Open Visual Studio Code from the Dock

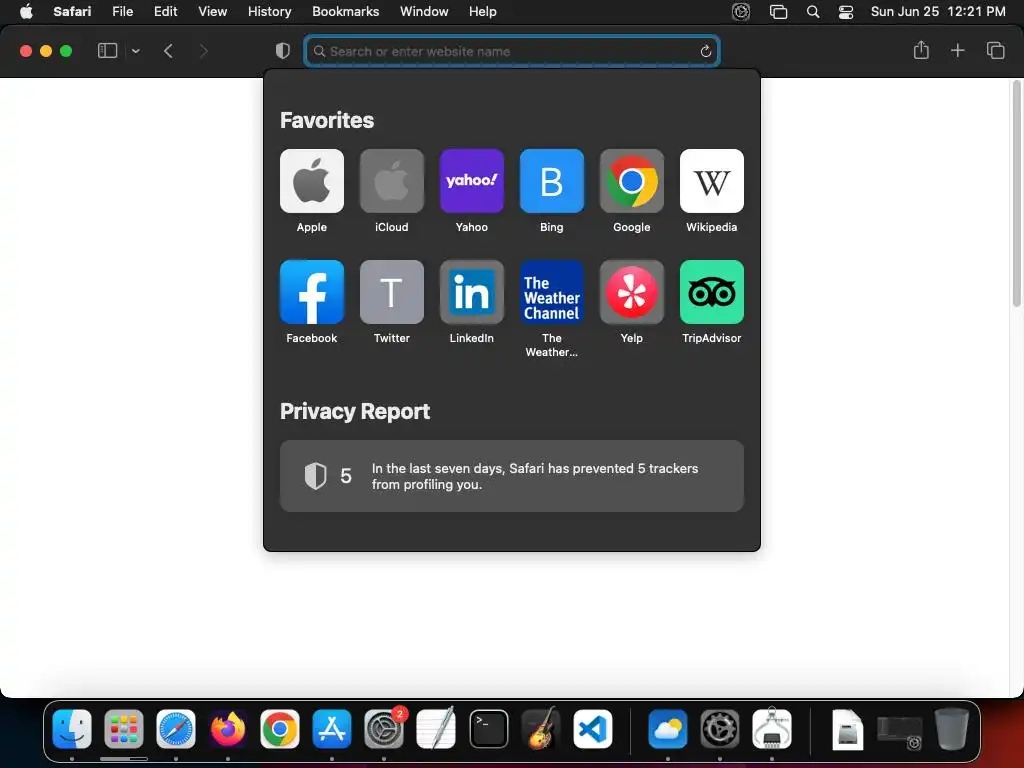pos(593,729)
